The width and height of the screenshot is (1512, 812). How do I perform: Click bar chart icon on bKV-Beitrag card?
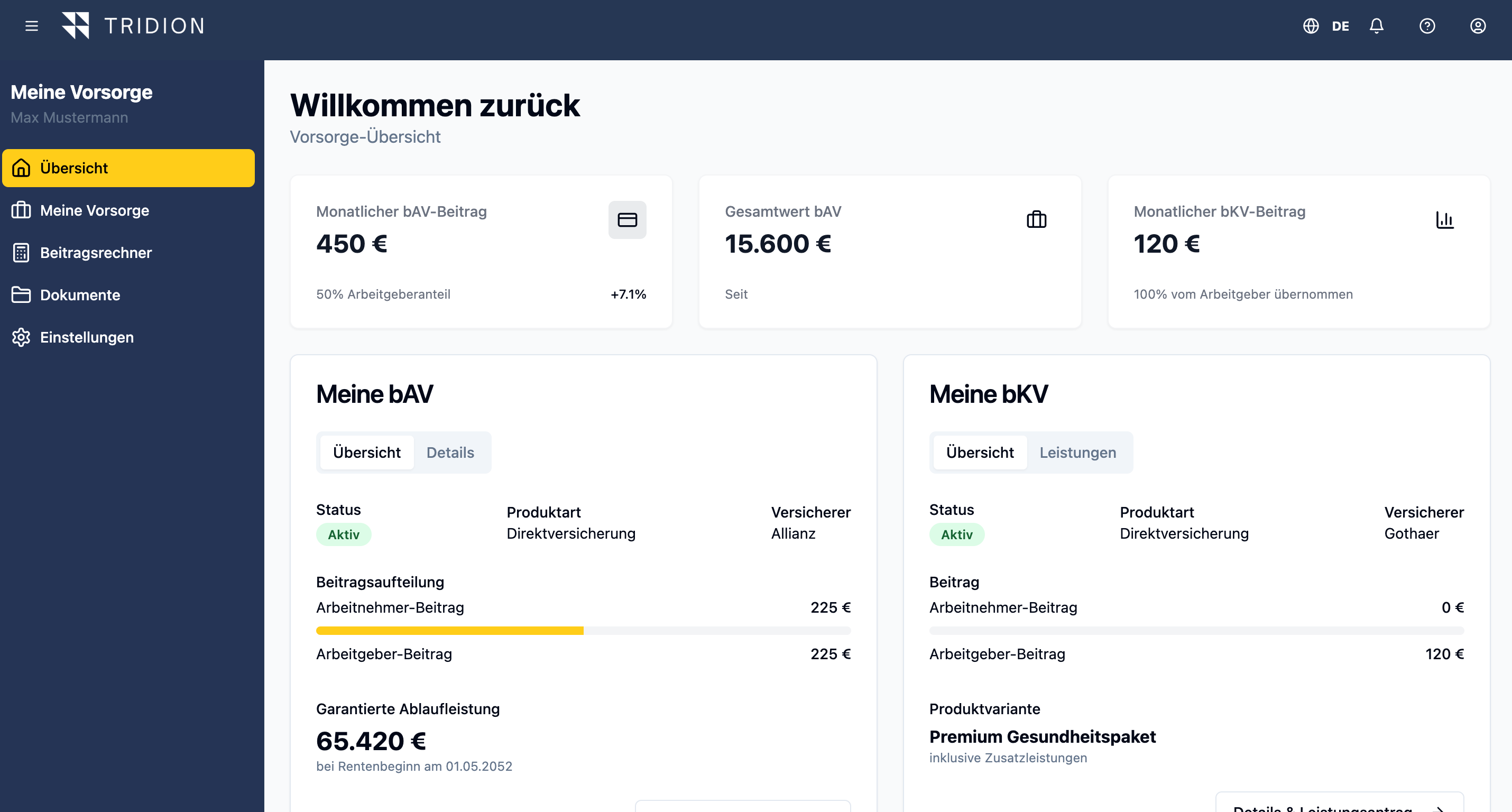1444,219
